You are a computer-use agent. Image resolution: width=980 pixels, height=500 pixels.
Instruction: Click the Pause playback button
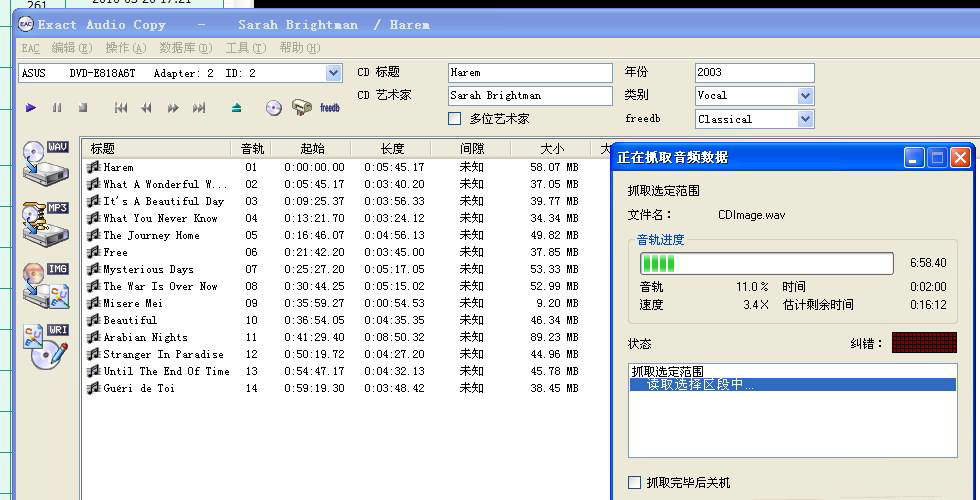(57, 108)
